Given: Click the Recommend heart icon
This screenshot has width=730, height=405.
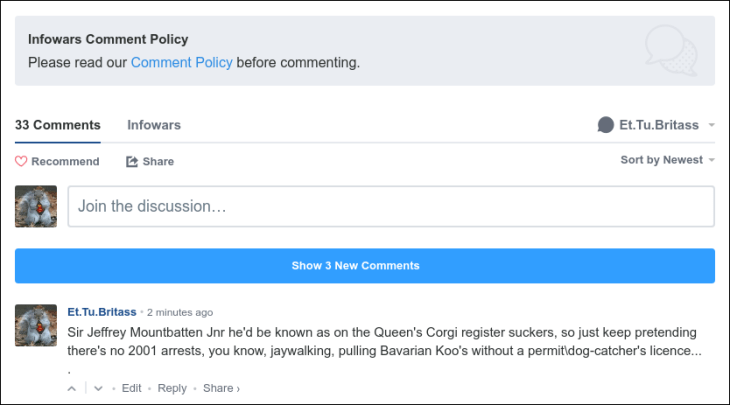Looking at the screenshot, I should 21,161.
